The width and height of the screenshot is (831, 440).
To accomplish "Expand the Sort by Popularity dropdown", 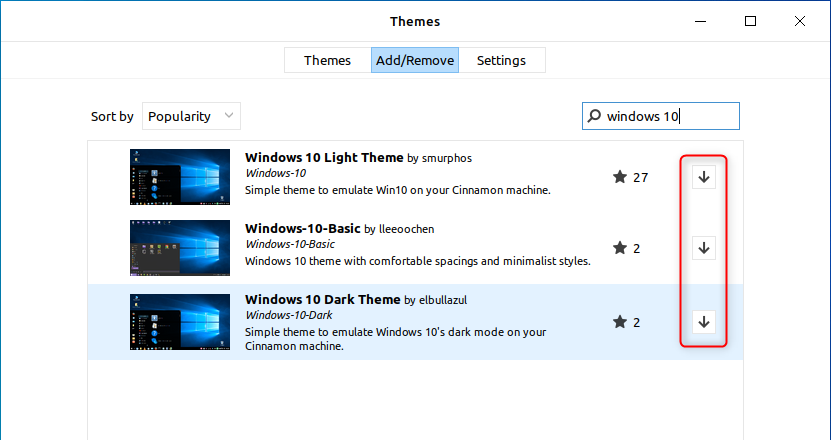I will [191, 116].
